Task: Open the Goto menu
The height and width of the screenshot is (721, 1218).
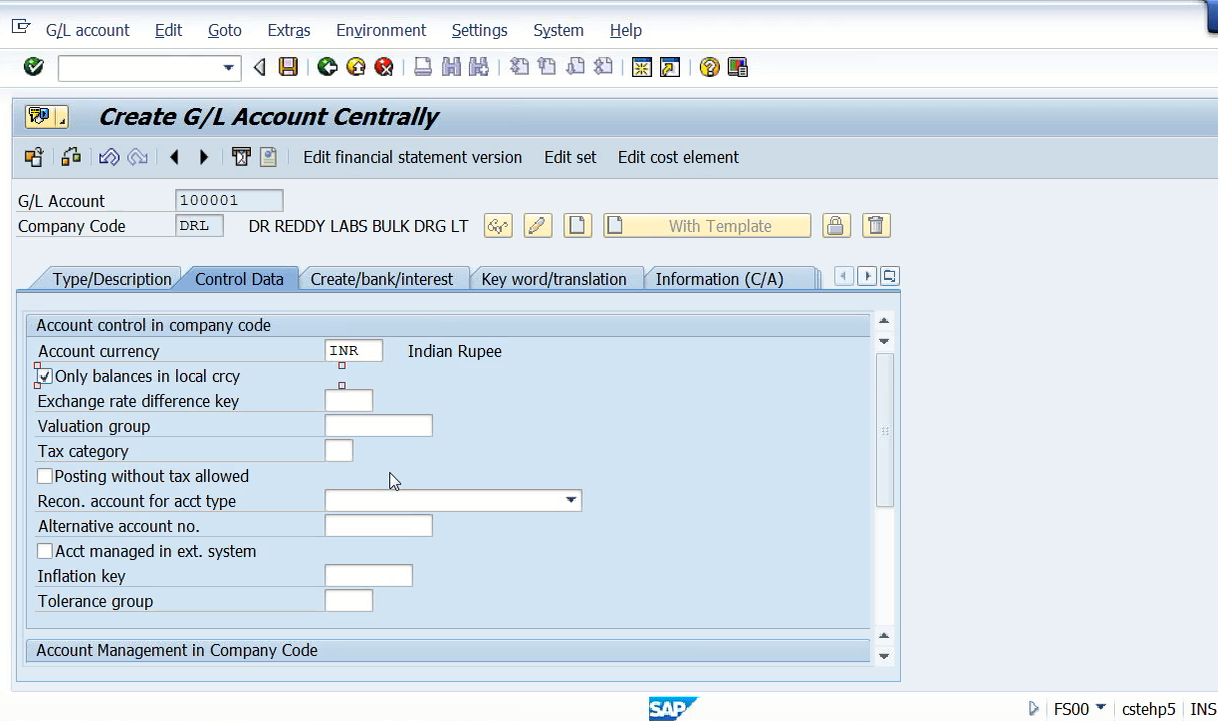Action: point(225,30)
